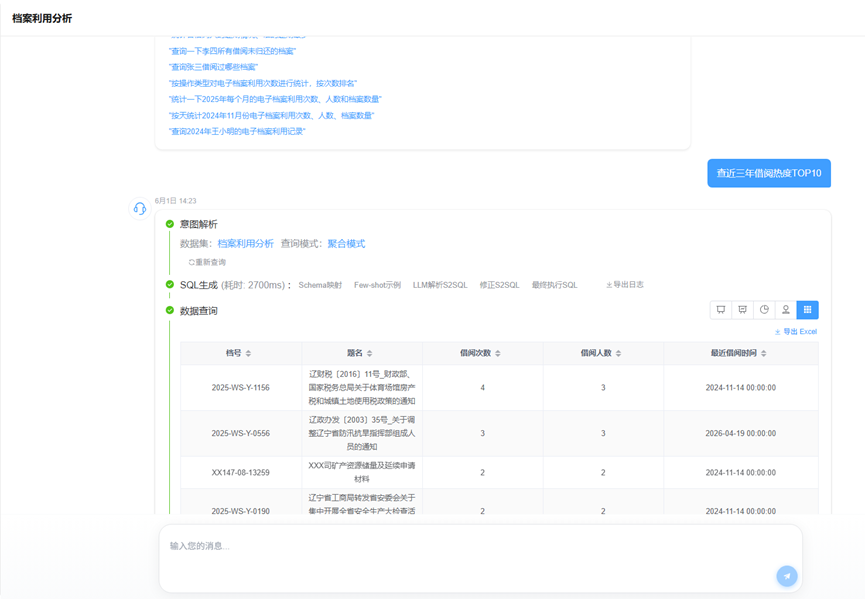
Task: Click 重新查询 to rerun the query
Action: click(x=207, y=262)
